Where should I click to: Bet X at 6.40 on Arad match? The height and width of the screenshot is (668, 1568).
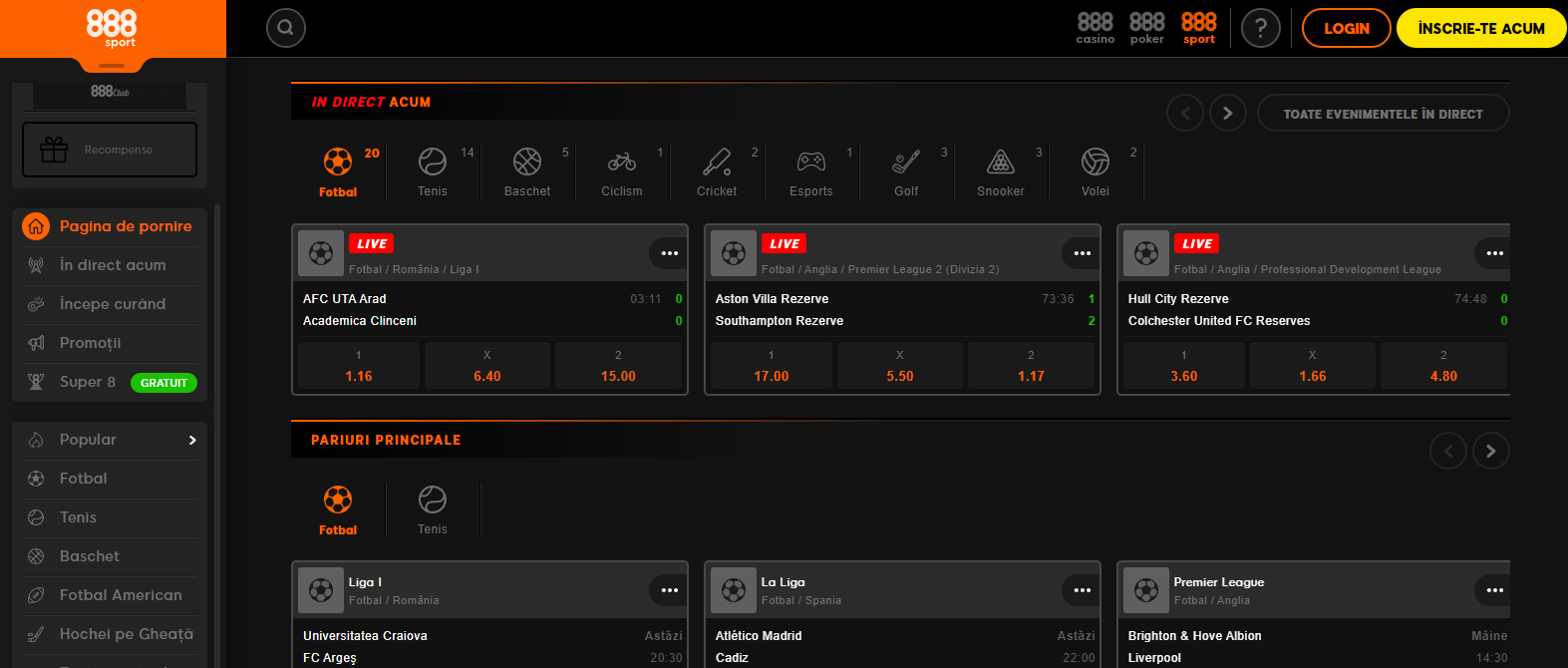[x=487, y=366]
